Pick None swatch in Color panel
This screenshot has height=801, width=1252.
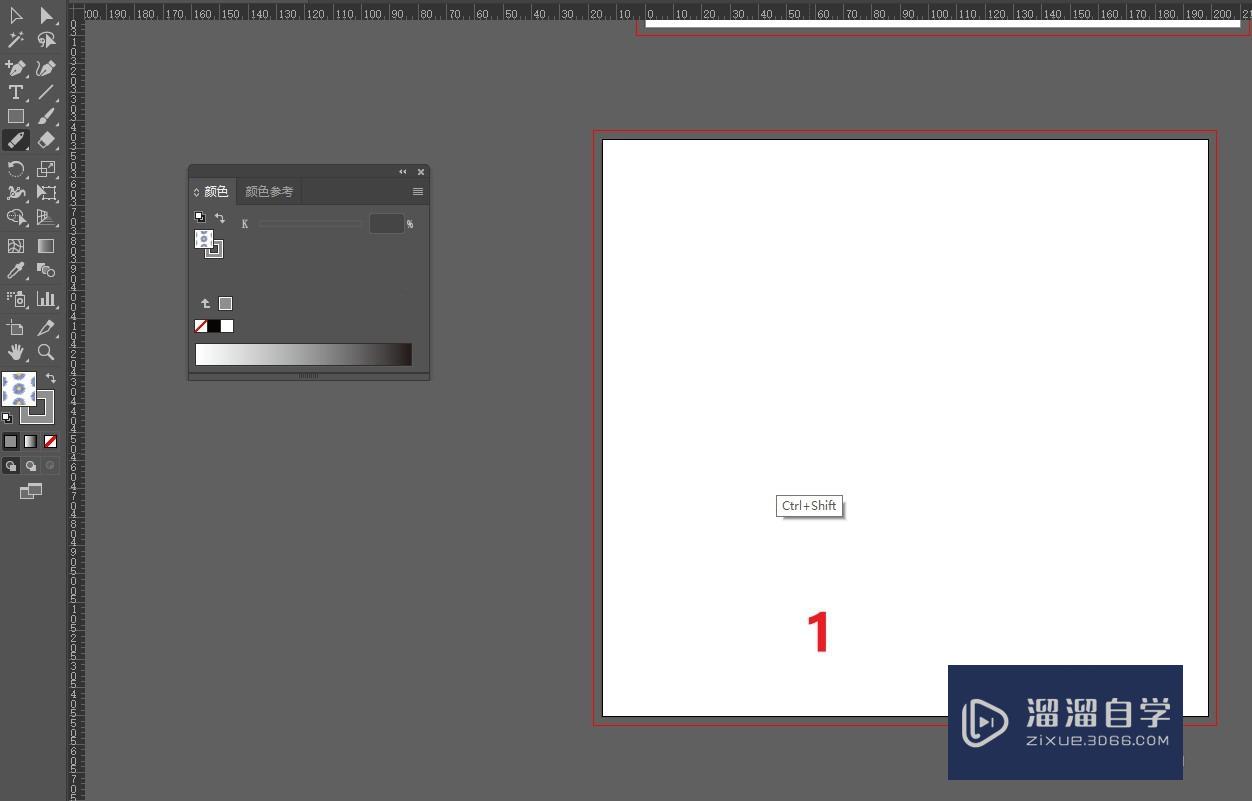click(x=201, y=326)
